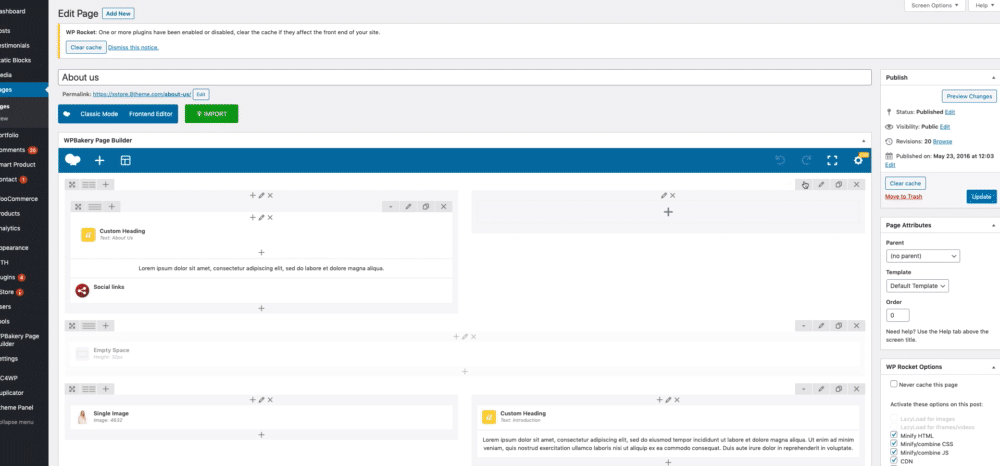Edit the Empty Space row
Image resolution: width=1000 pixels, height=466 pixels.
coord(821,326)
